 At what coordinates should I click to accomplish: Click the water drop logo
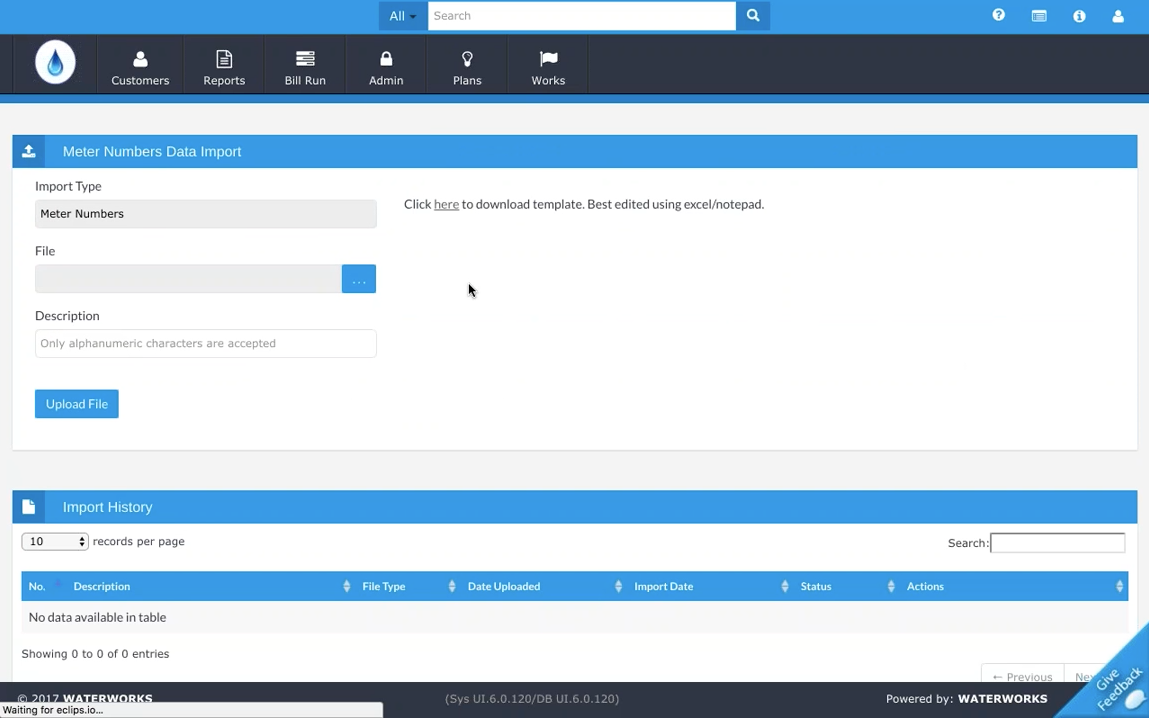tap(55, 62)
